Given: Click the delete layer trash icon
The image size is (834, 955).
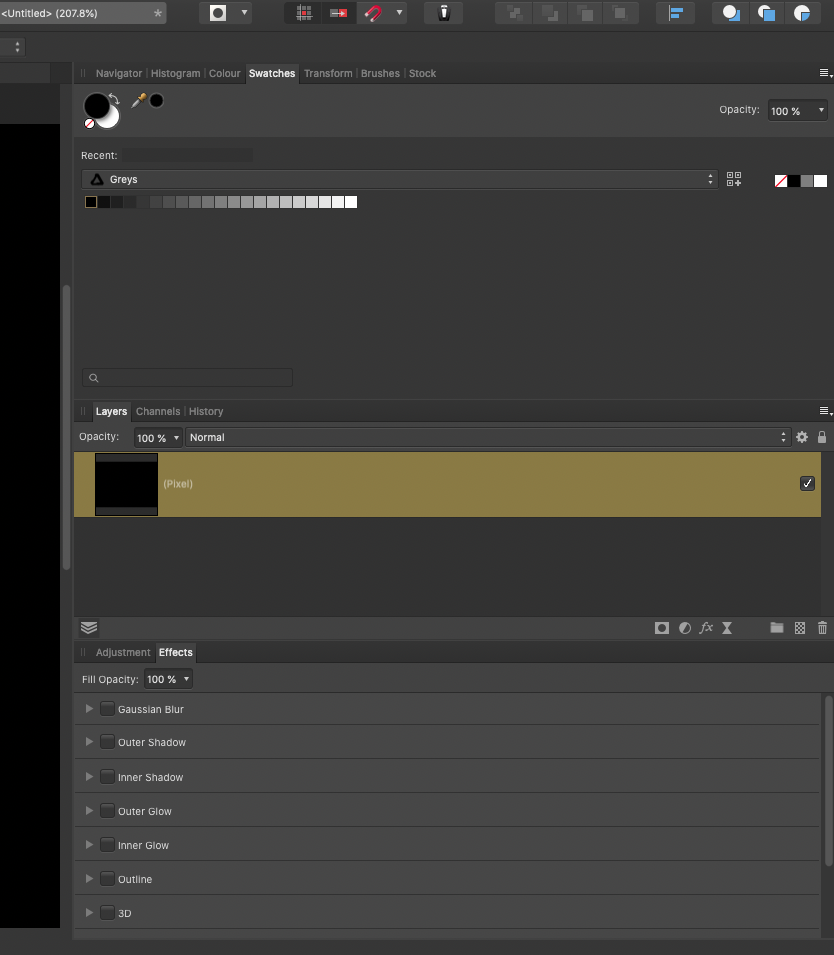Looking at the screenshot, I should 822,628.
